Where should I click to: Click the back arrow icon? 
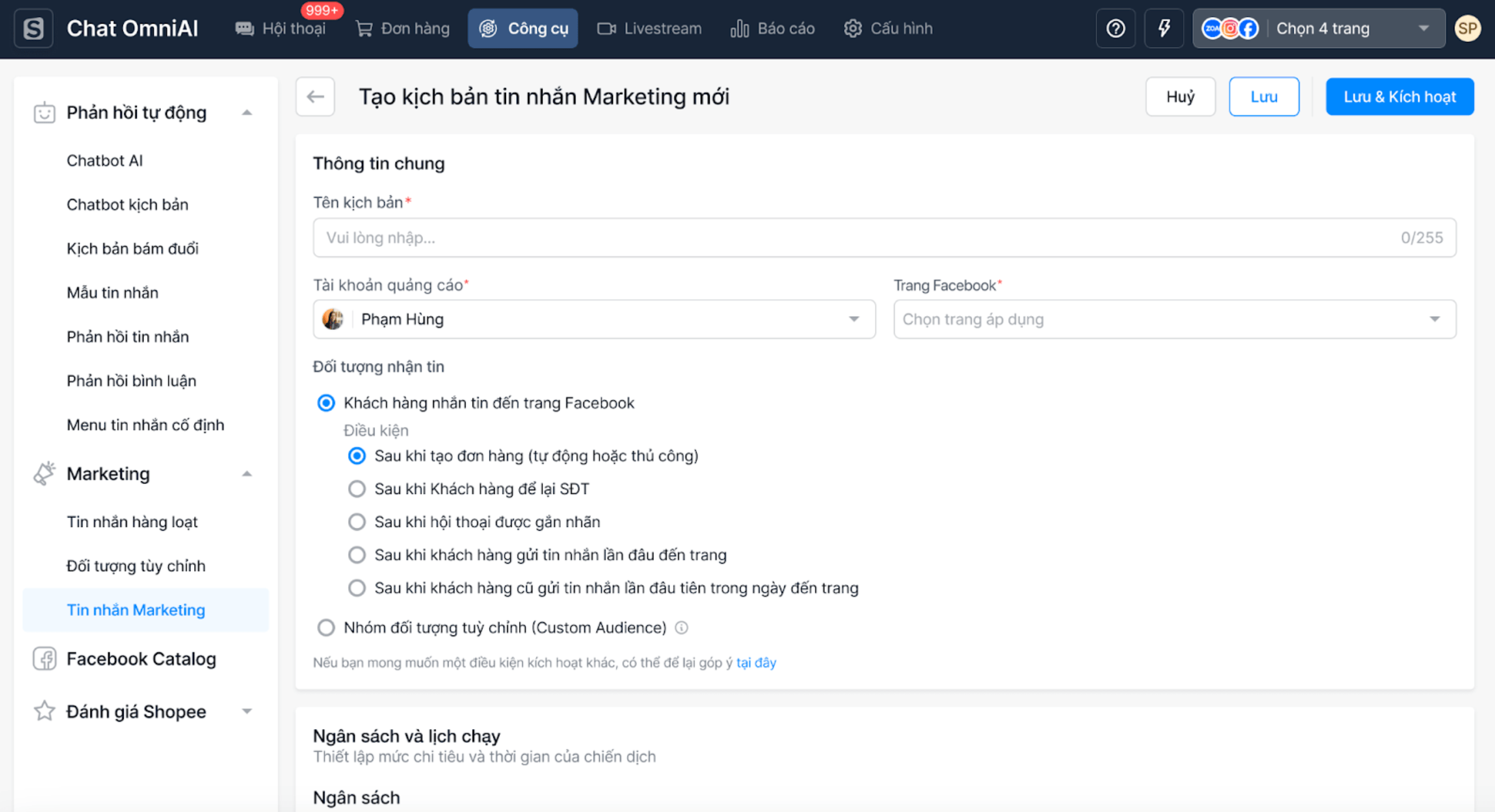pos(315,97)
